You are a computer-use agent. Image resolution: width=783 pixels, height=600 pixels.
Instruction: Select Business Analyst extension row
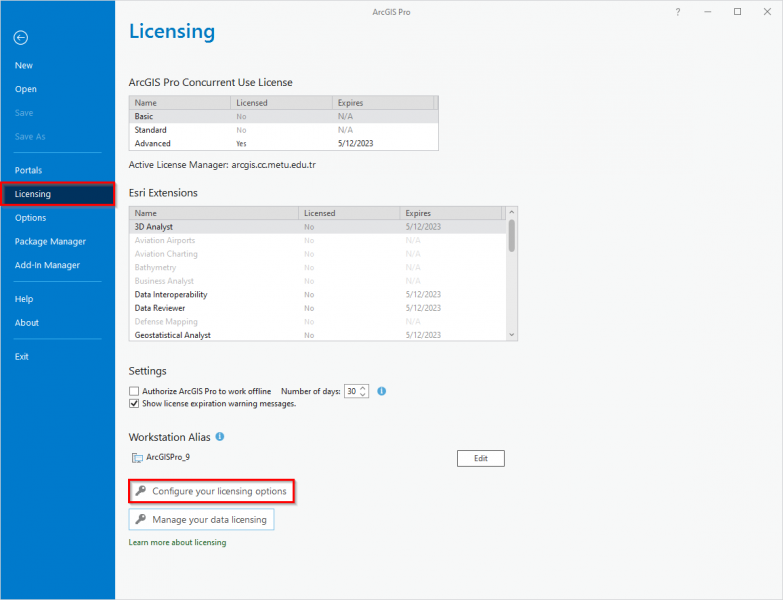point(318,281)
